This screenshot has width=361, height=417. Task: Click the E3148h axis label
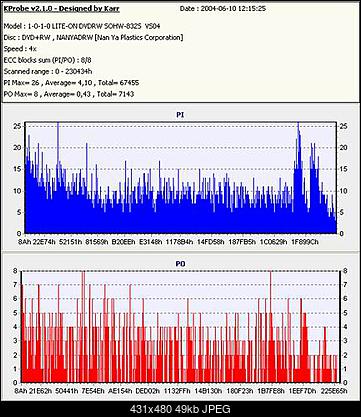coord(151,242)
